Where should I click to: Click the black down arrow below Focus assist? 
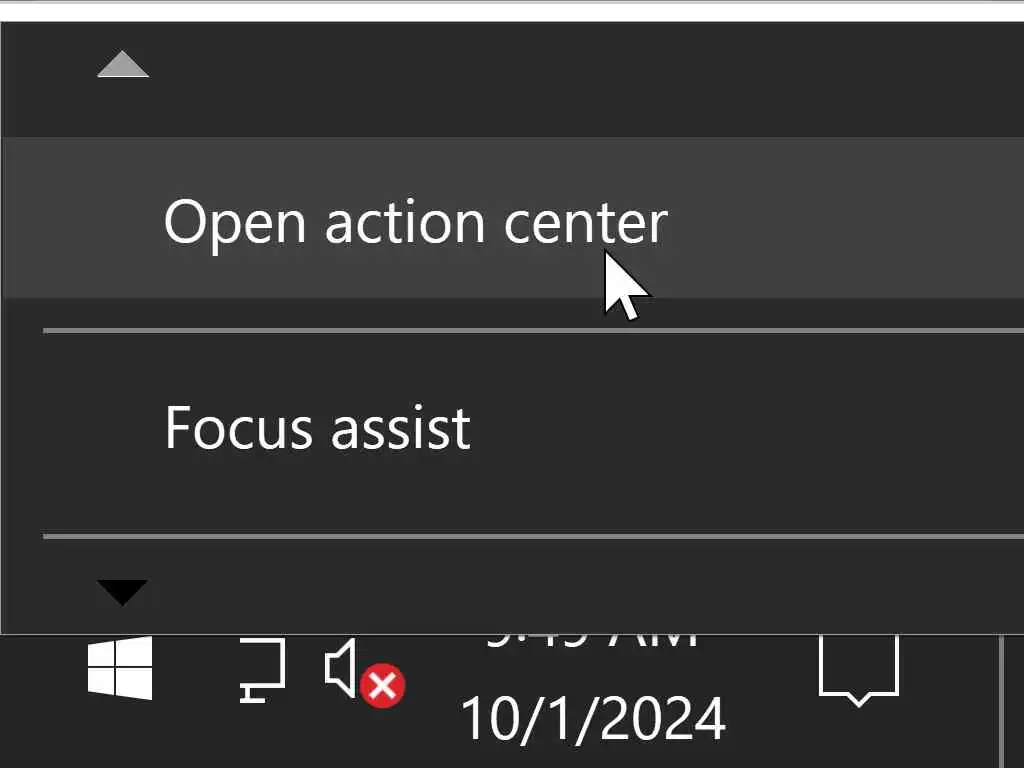coord(123,592)
